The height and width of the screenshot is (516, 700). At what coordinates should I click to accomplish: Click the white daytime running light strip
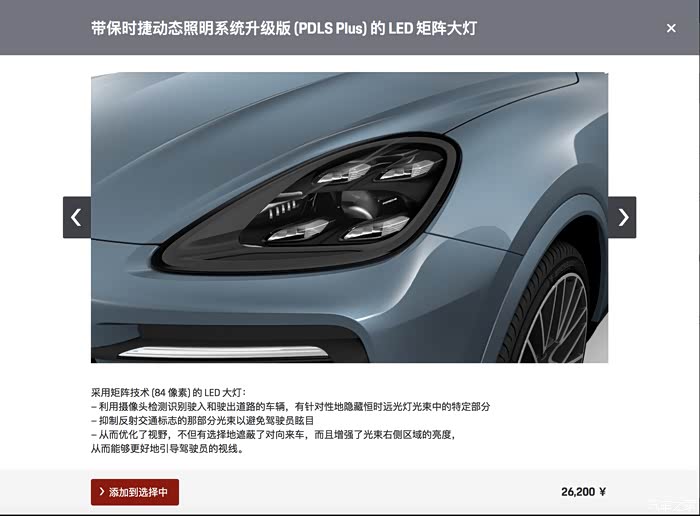tap(223, 353)
